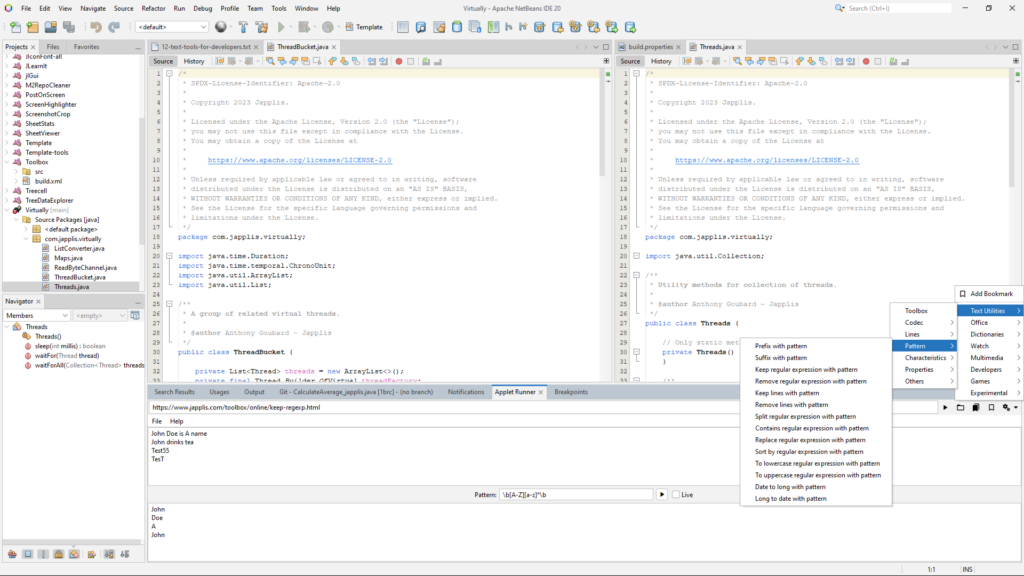Switch to the Output tab
This screenshot has width=1024, height=576.
click(254, 392)
